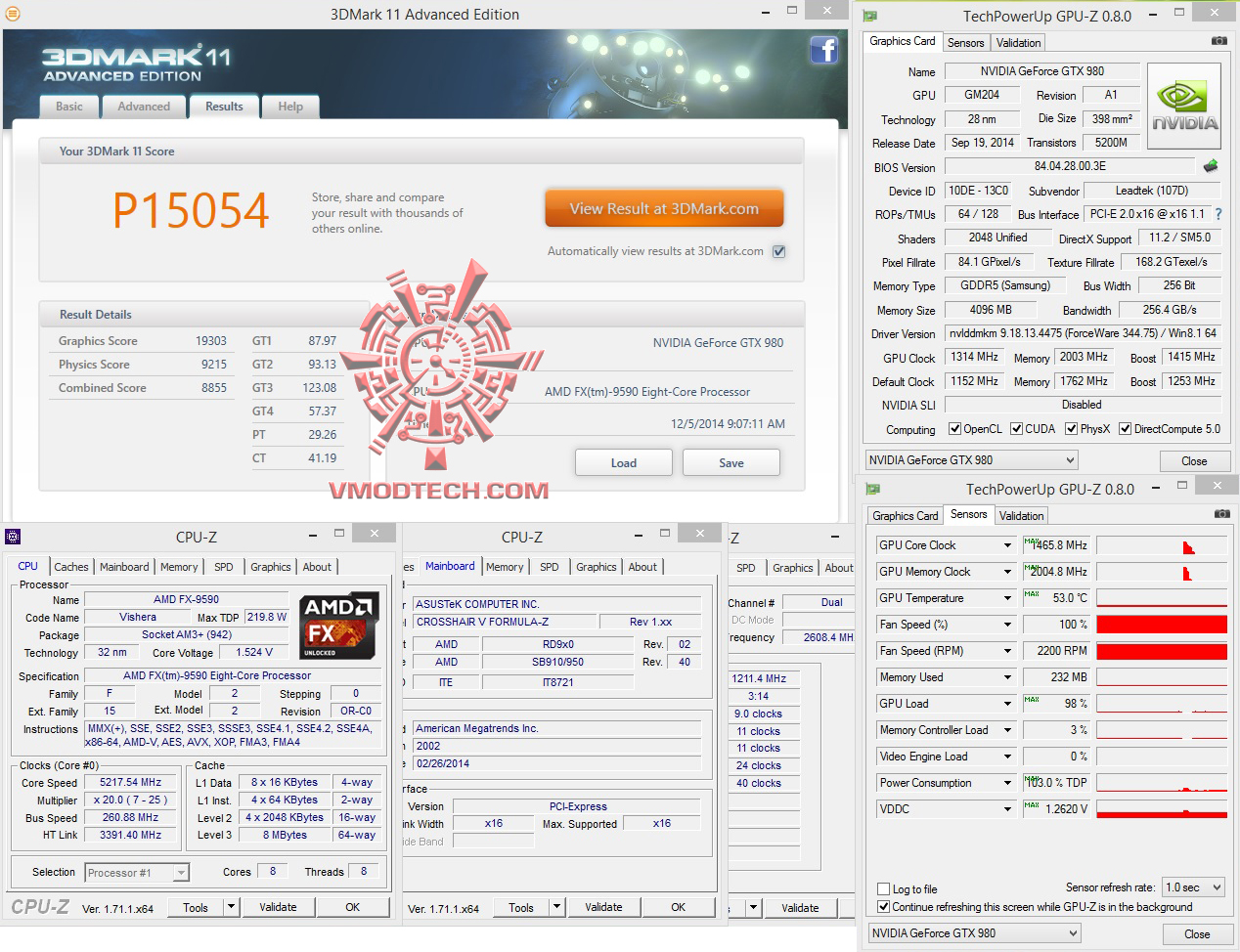Click the GPU-Z title bar icon of top window
The image size is (1240, 952).
click(x=869, y=16)
